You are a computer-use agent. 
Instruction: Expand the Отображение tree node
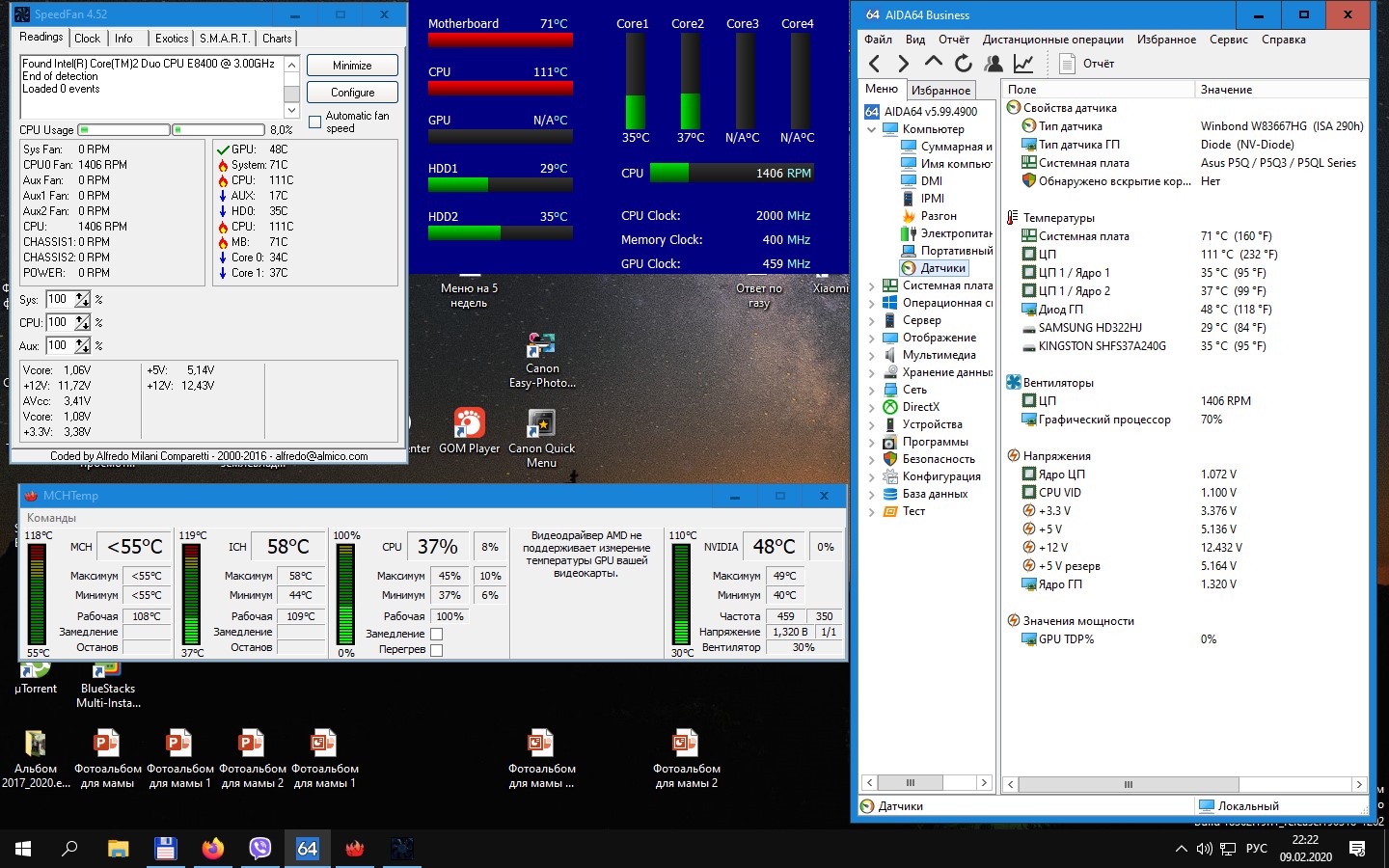[x=872, y=338]
